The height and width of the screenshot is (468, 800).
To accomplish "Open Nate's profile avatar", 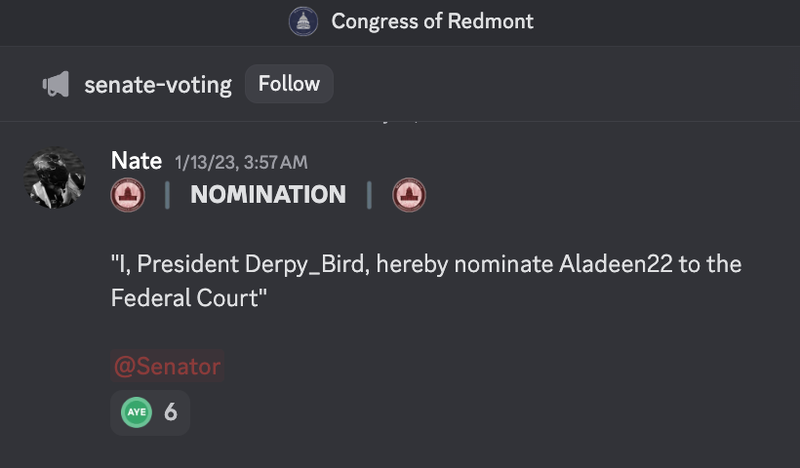I will click(55, 178).
